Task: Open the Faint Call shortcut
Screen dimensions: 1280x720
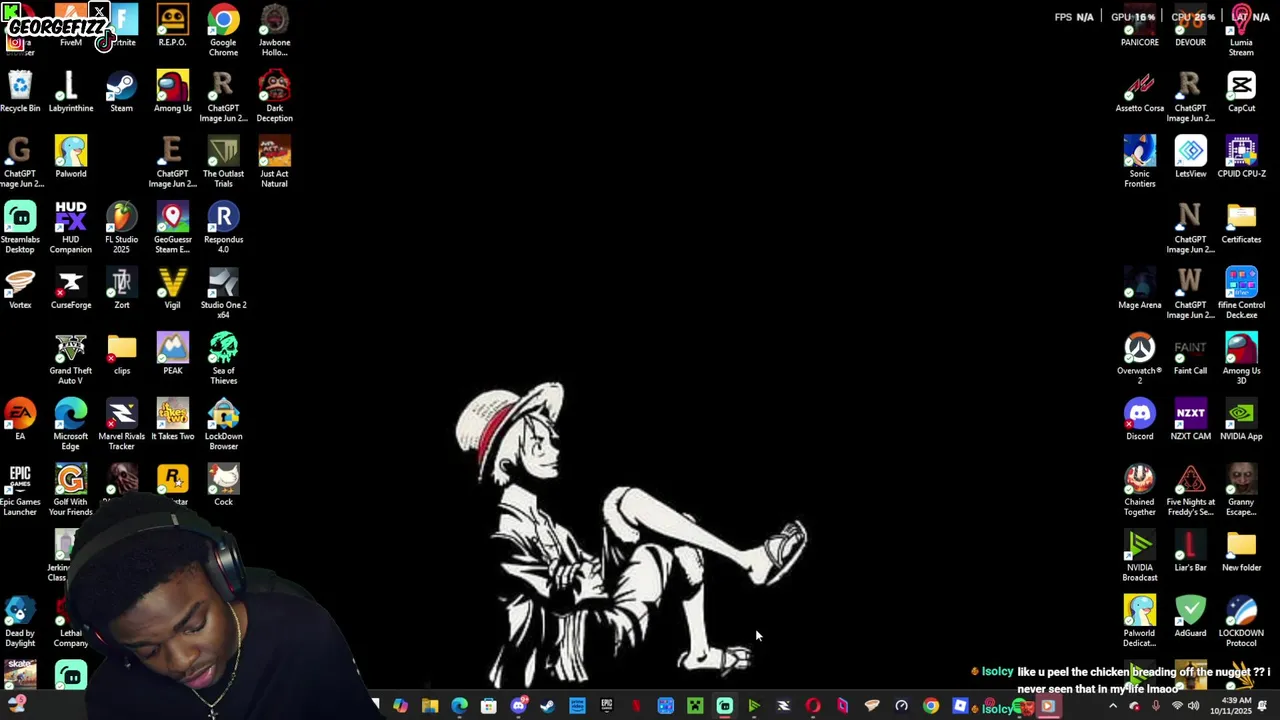Action: (x=1190, y=354)
